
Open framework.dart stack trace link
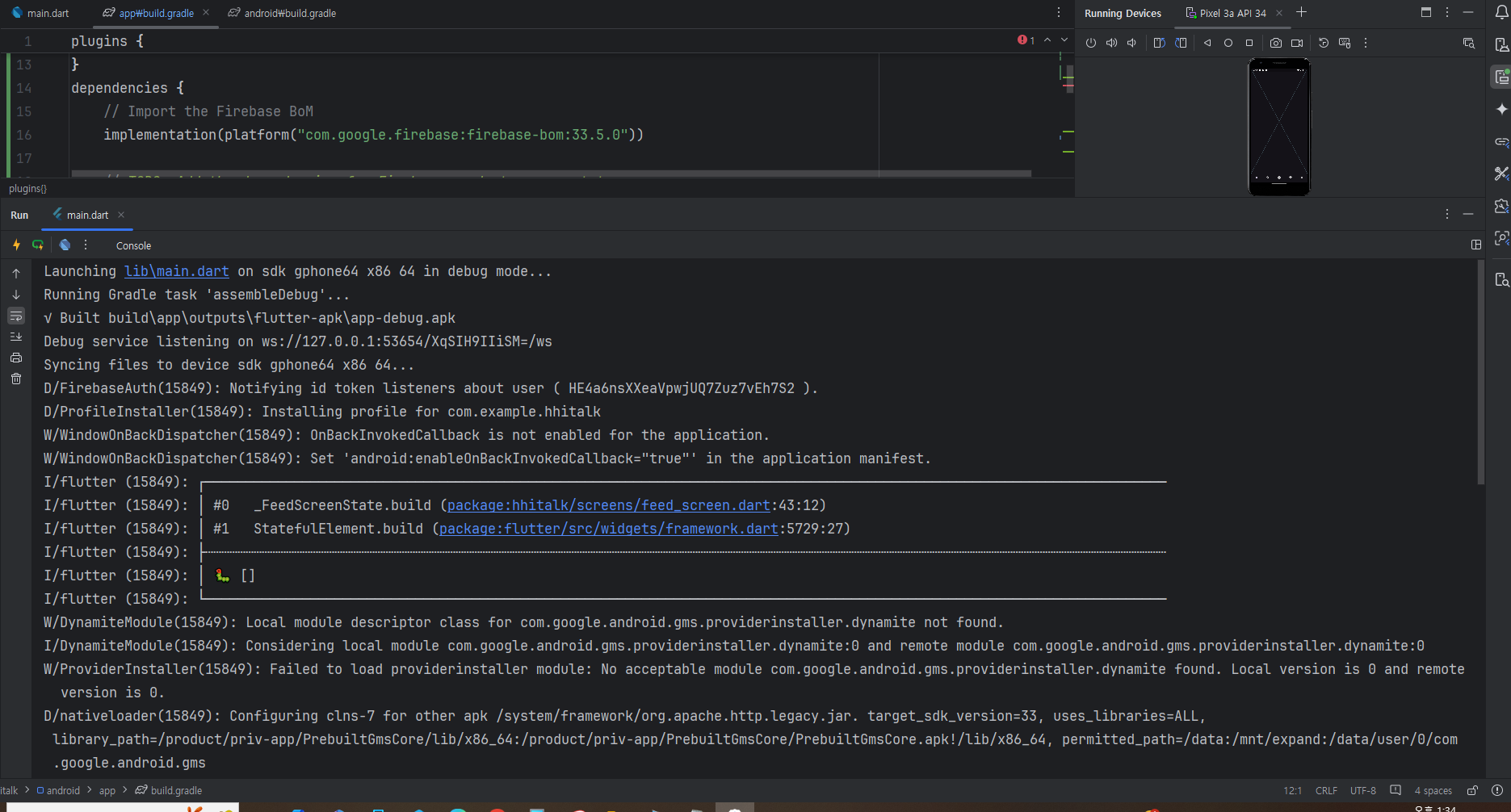(x=608, y=529)
